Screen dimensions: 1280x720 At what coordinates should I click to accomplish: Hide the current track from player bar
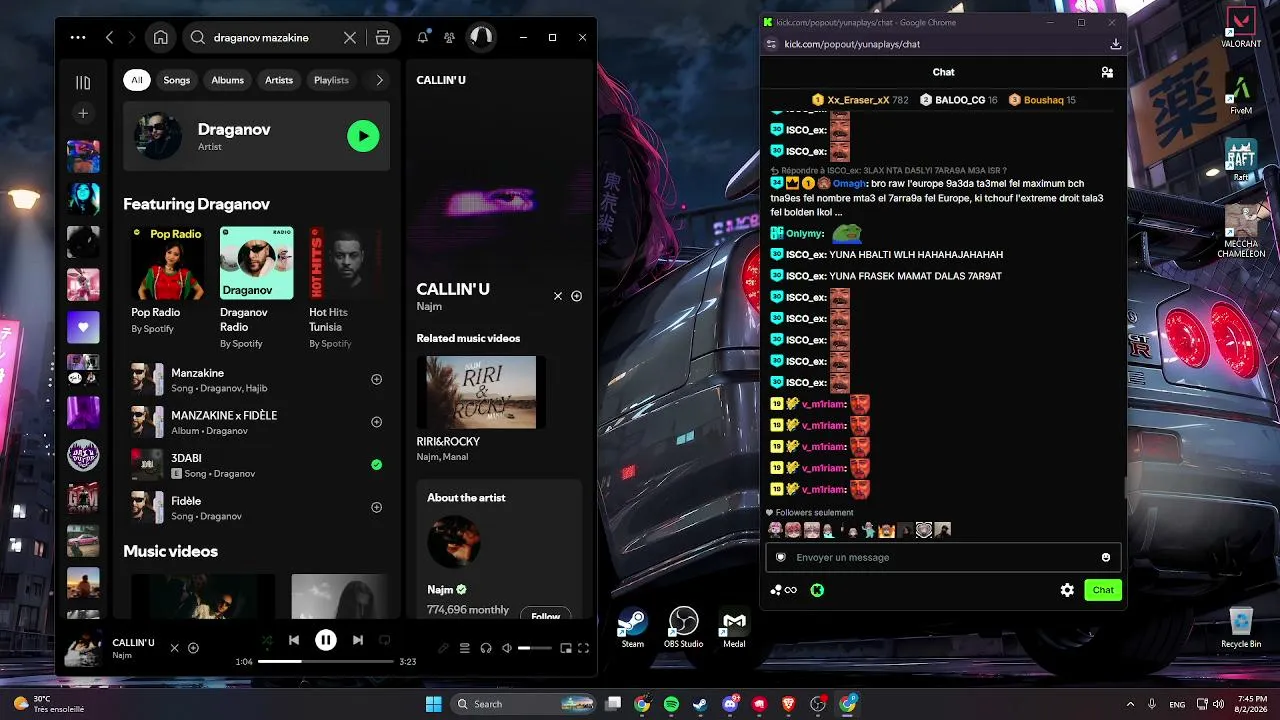[174, 648]
